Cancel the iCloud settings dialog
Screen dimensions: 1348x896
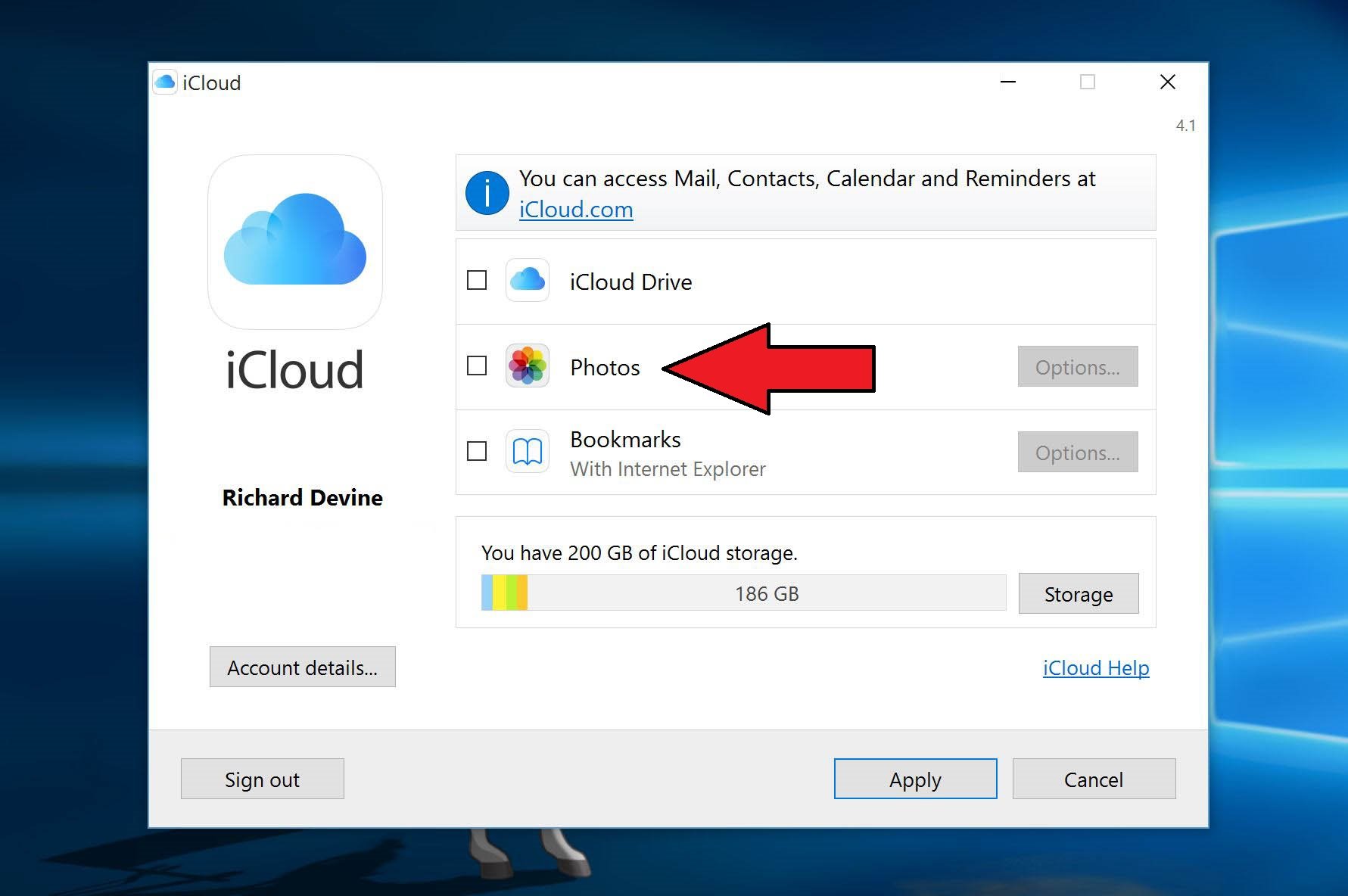tap(1094, 779)
